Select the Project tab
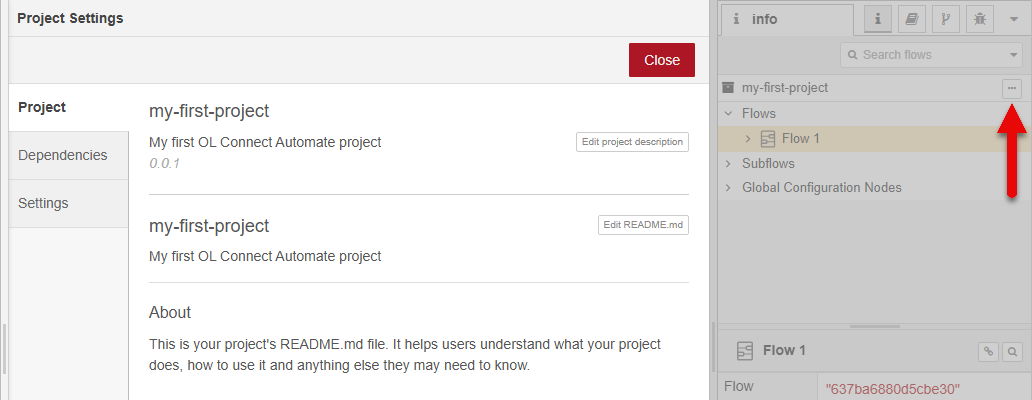This screenshot has width=1032, height=400. [x=42, y=107]
